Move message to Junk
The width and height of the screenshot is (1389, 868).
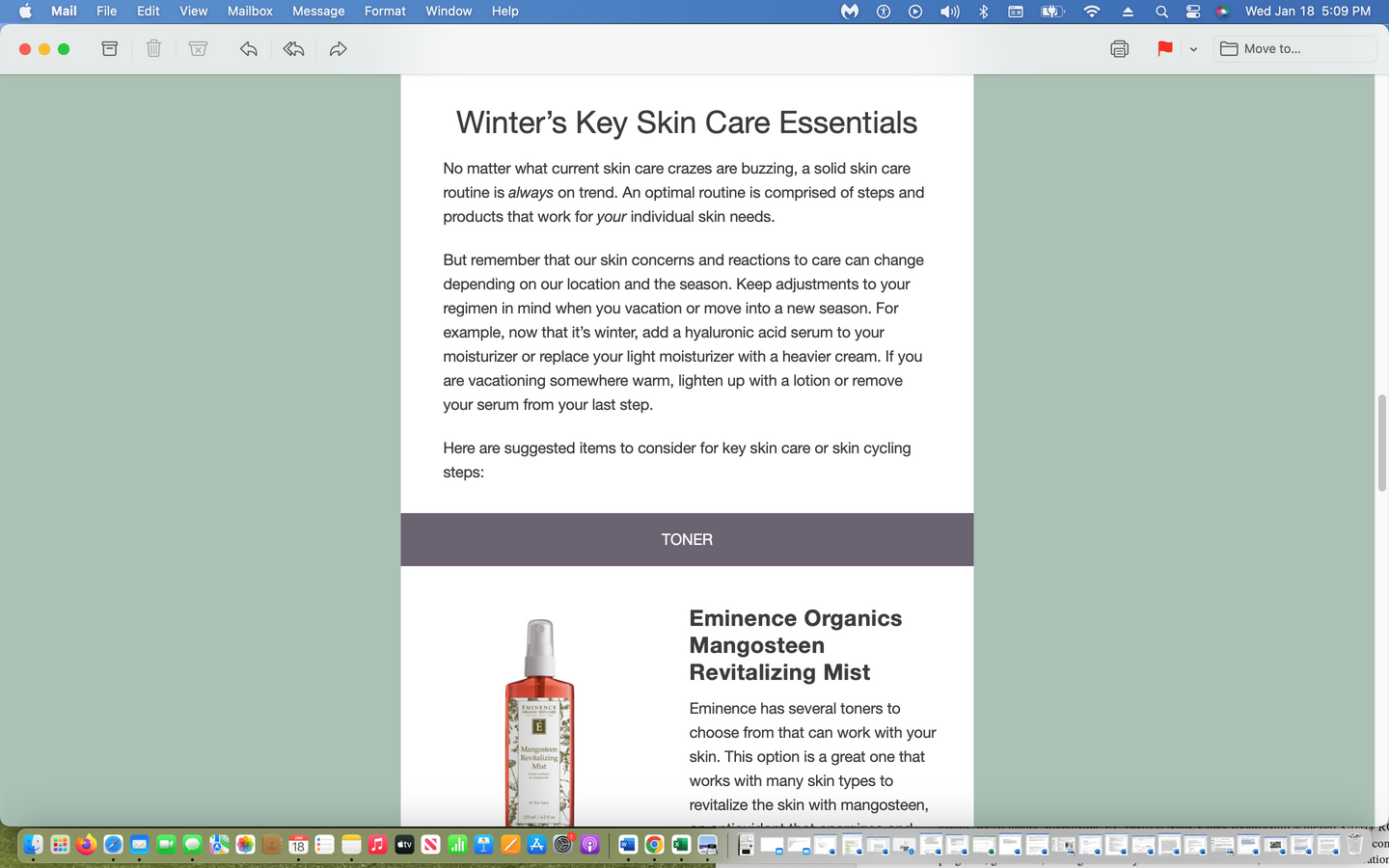coord(198,49)
